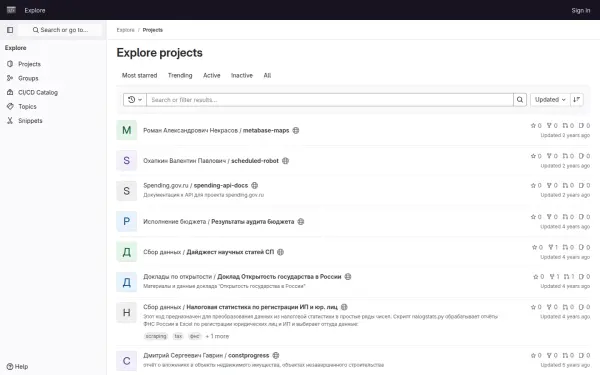Image resolution: width=600 pixels, height=375 pixels.
Task: Click the C avatar of constprogress
Action: pyautogui.click(x=127, y=361)
